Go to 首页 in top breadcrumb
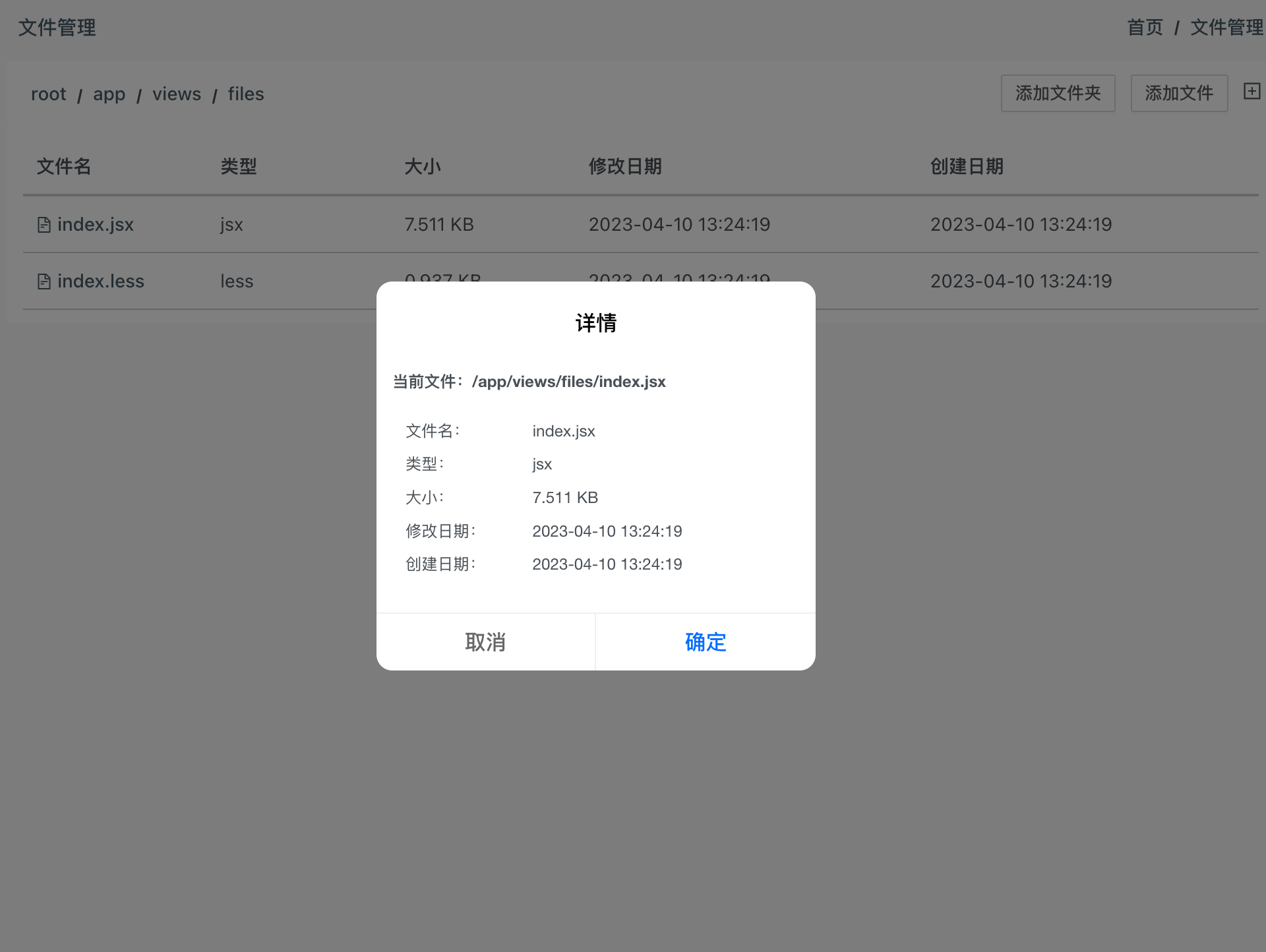This screenshot has height=952, width=1266. pyautogui.click(x=1145, y=28)
